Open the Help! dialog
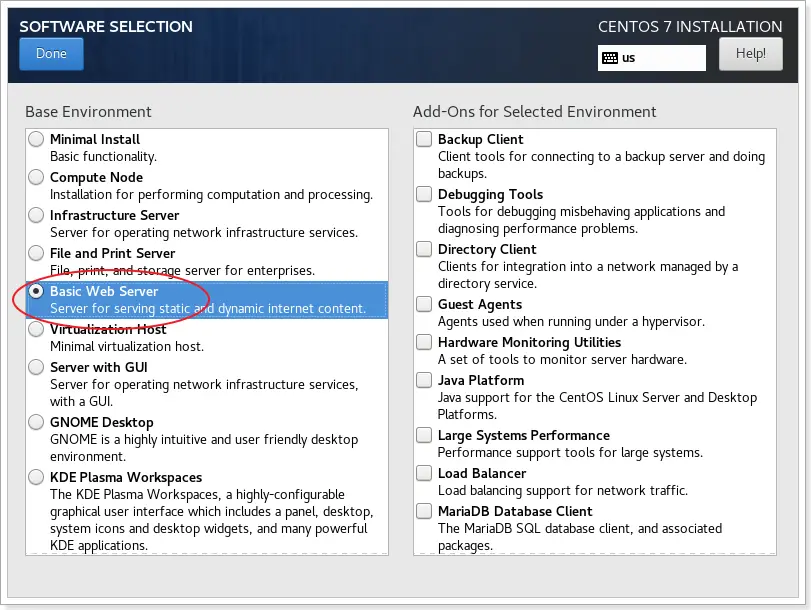The height and width of the screenshot is (610, 811). point(750,54)
